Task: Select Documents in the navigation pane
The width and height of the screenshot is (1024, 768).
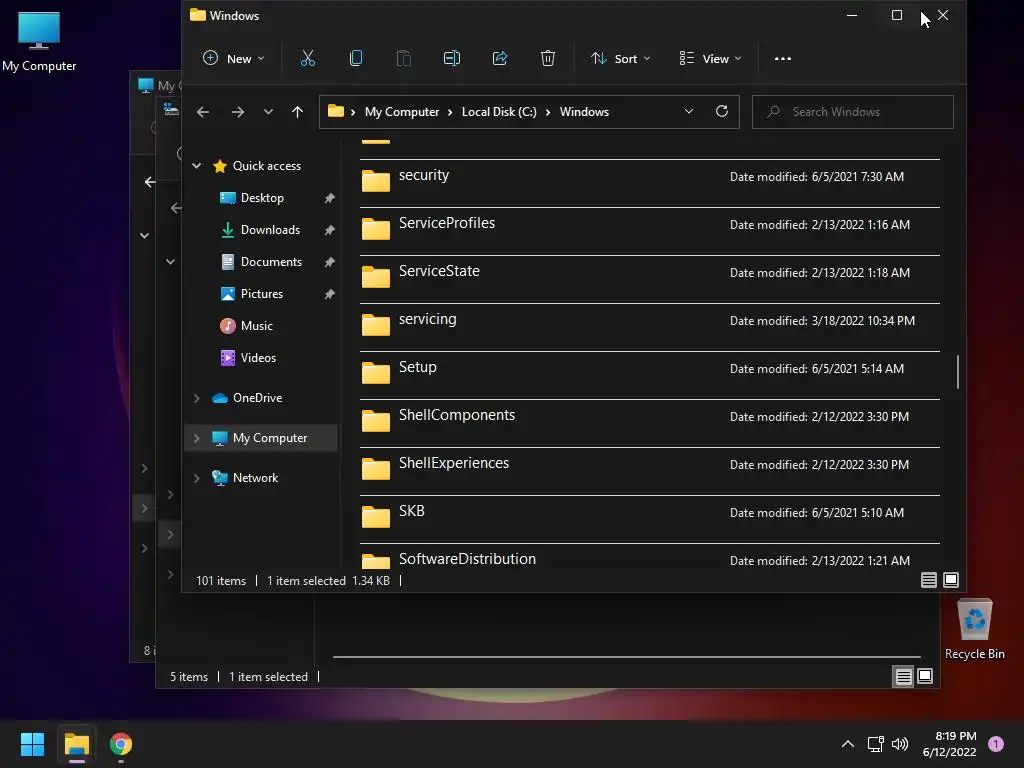Action: [x=271, y=262]
